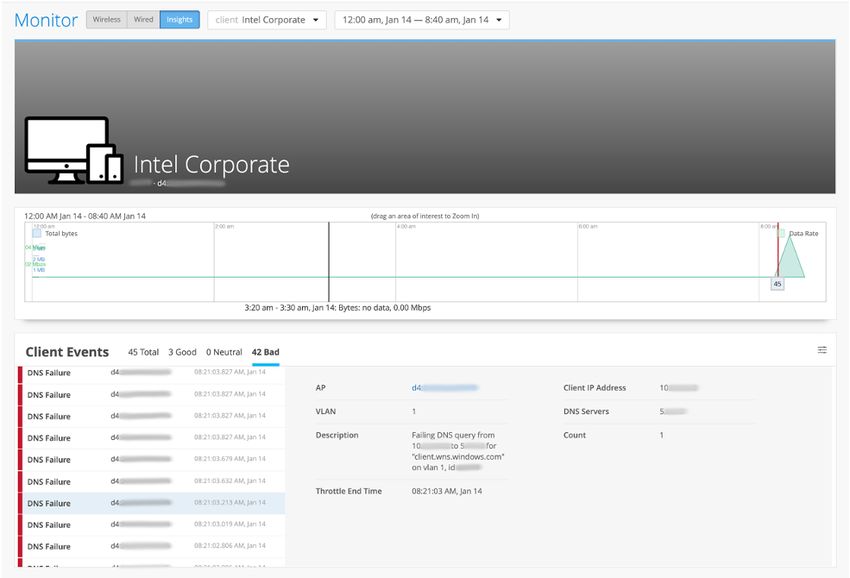
Task: Click the 45 events marker on timeline
Action: [x=777, y=284]
